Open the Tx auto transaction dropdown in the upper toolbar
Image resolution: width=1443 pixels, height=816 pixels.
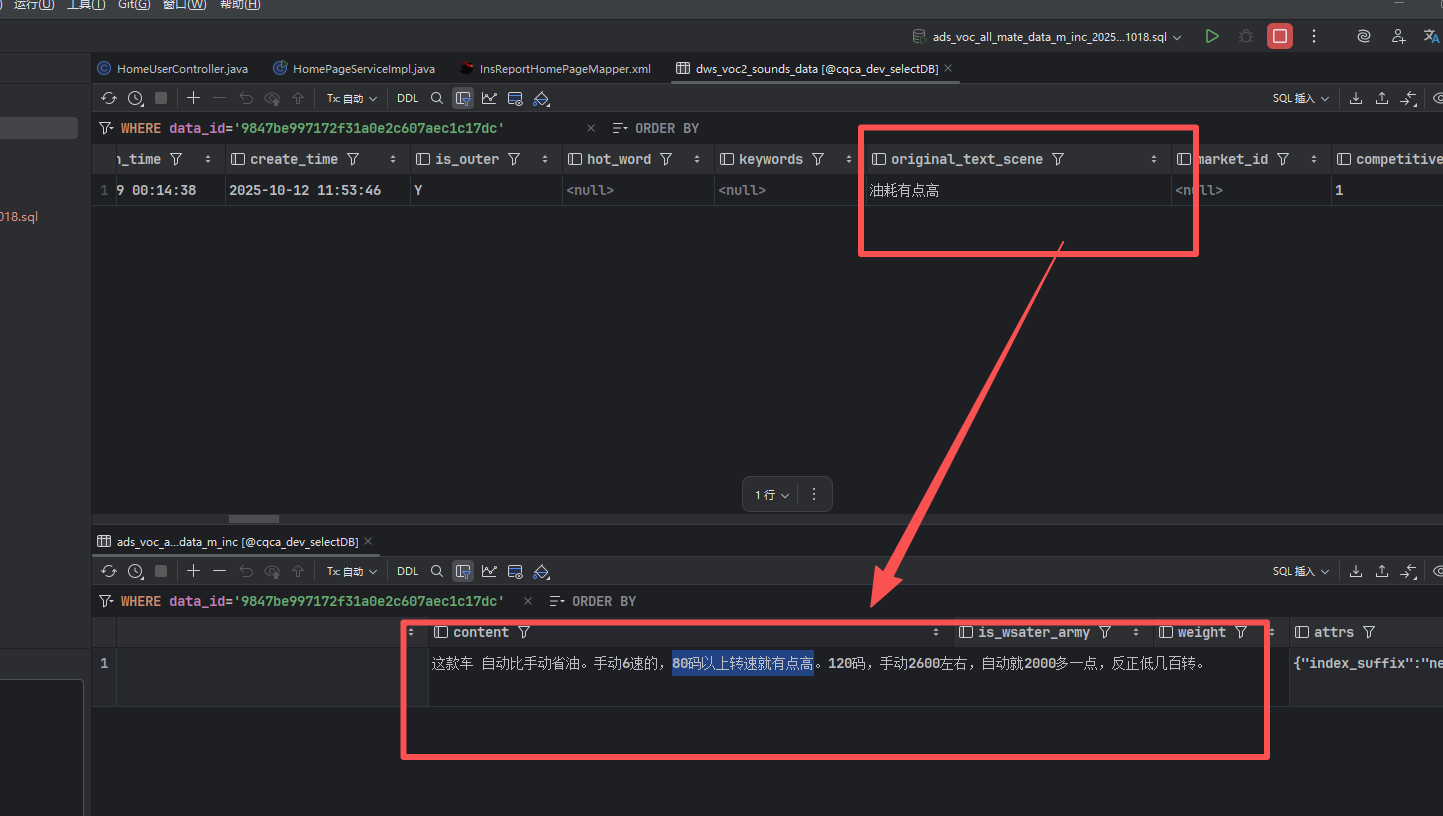pos(352,99)
